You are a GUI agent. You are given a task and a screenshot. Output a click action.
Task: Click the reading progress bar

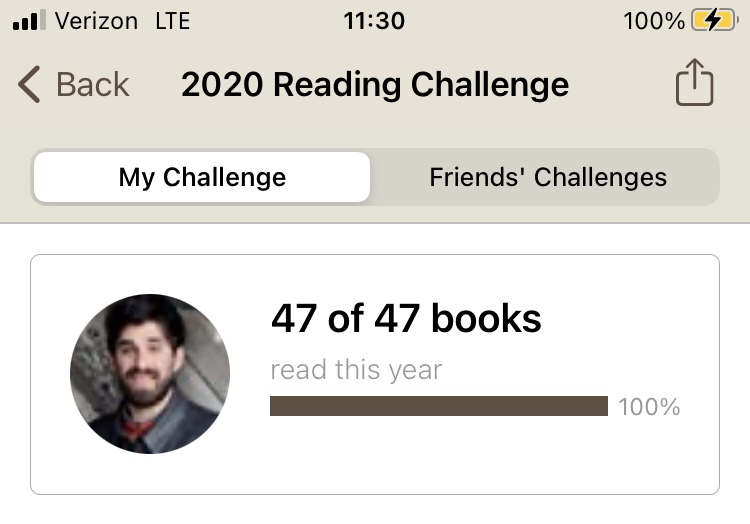439,406
